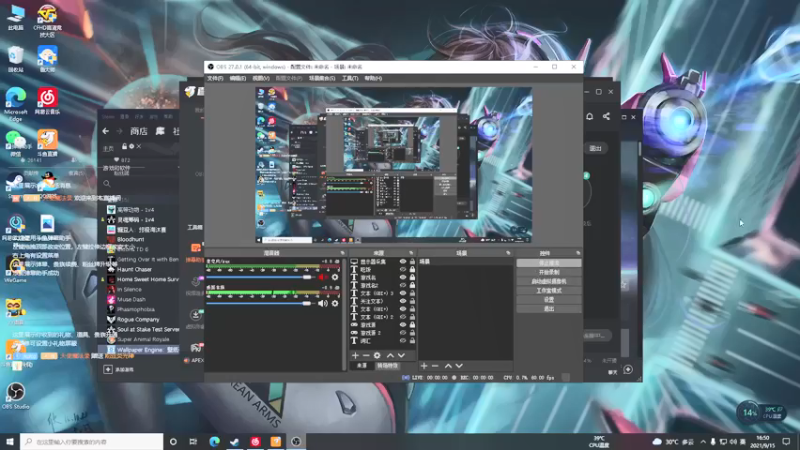Open 场景集合(S) menu in OBS
This screenshot has width=800, height=450.
coord(322,79)
